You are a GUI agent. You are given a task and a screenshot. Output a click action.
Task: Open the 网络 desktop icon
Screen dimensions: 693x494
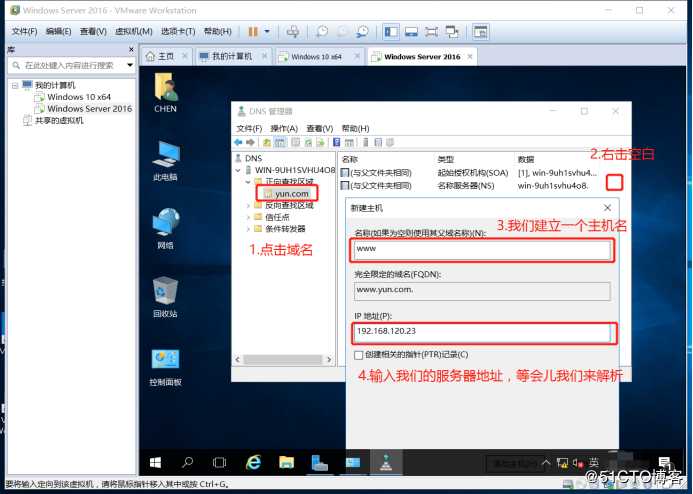(x=165, y=229)
